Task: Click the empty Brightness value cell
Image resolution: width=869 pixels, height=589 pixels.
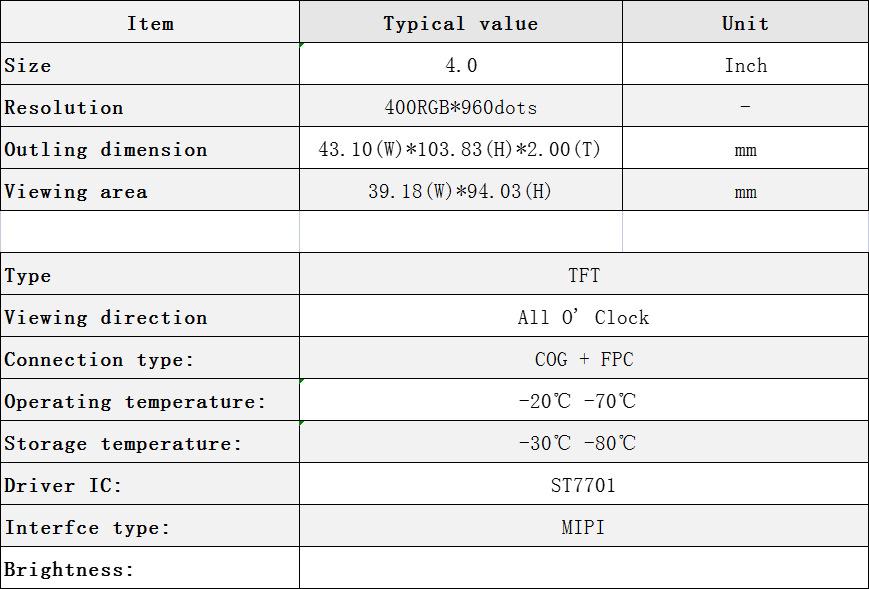Action: 584,568
